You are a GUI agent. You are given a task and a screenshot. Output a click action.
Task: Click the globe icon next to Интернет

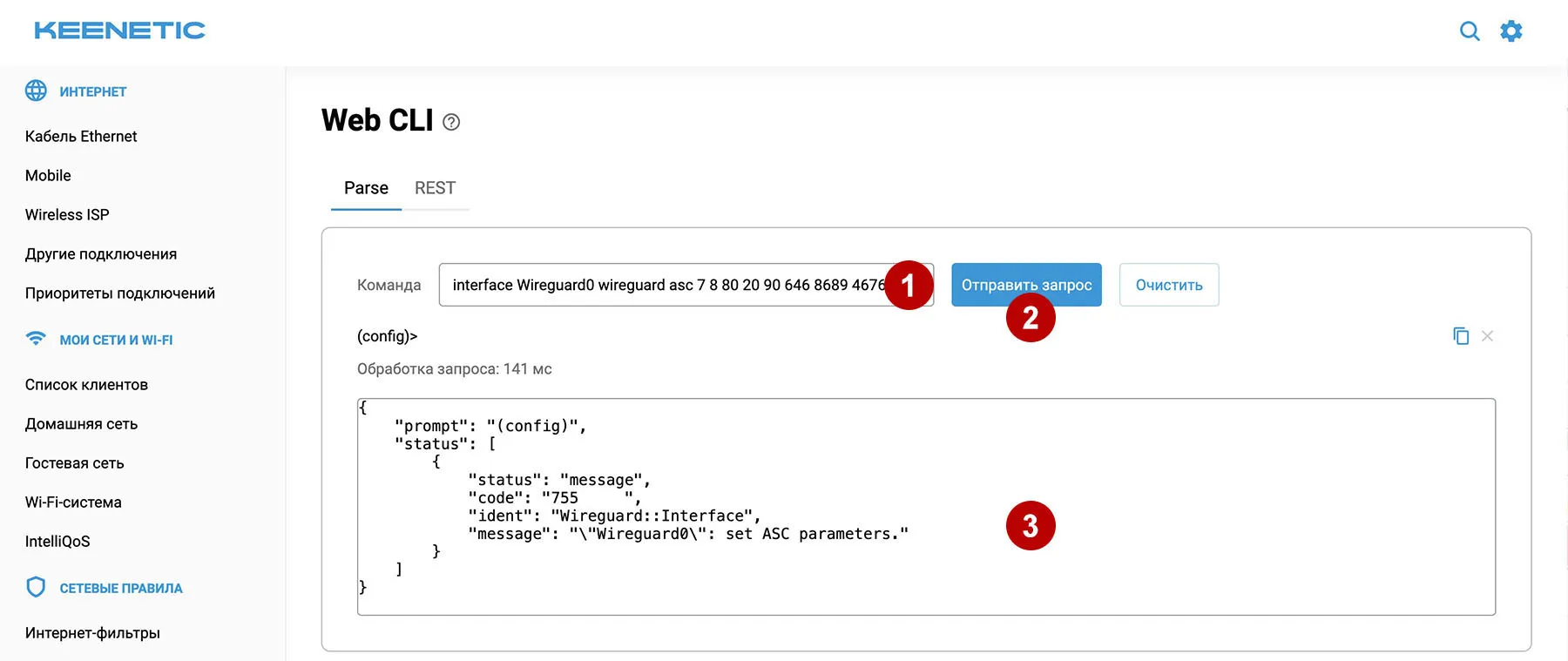click(36, 91)
